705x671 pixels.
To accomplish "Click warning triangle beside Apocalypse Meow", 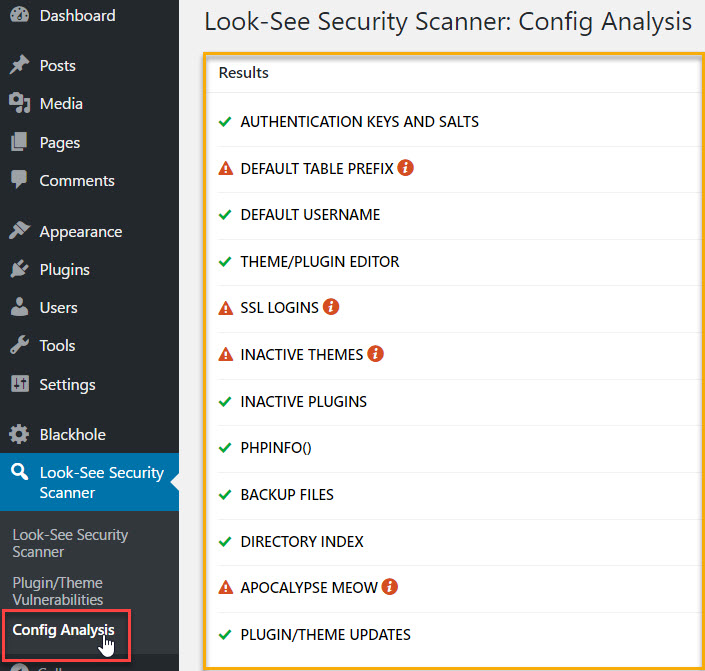I will [226, 587].
